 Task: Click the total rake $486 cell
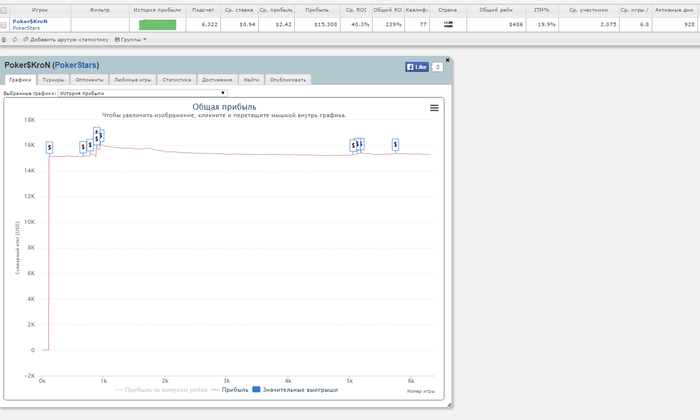[x=496, y=25]
